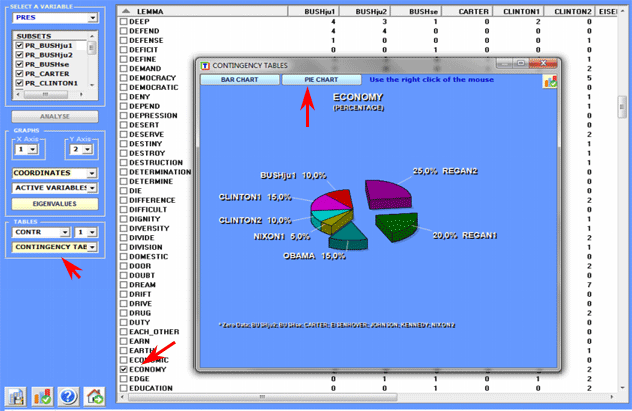Click the CLINTON2 column header

click(569, 11)
